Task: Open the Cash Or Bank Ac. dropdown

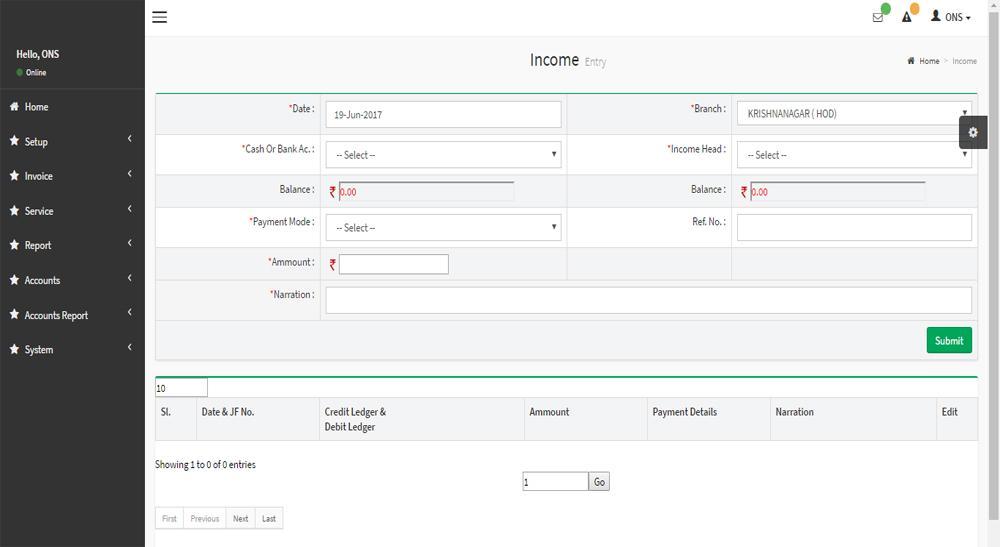Action: pyautogui.click(x=443, y=155)
